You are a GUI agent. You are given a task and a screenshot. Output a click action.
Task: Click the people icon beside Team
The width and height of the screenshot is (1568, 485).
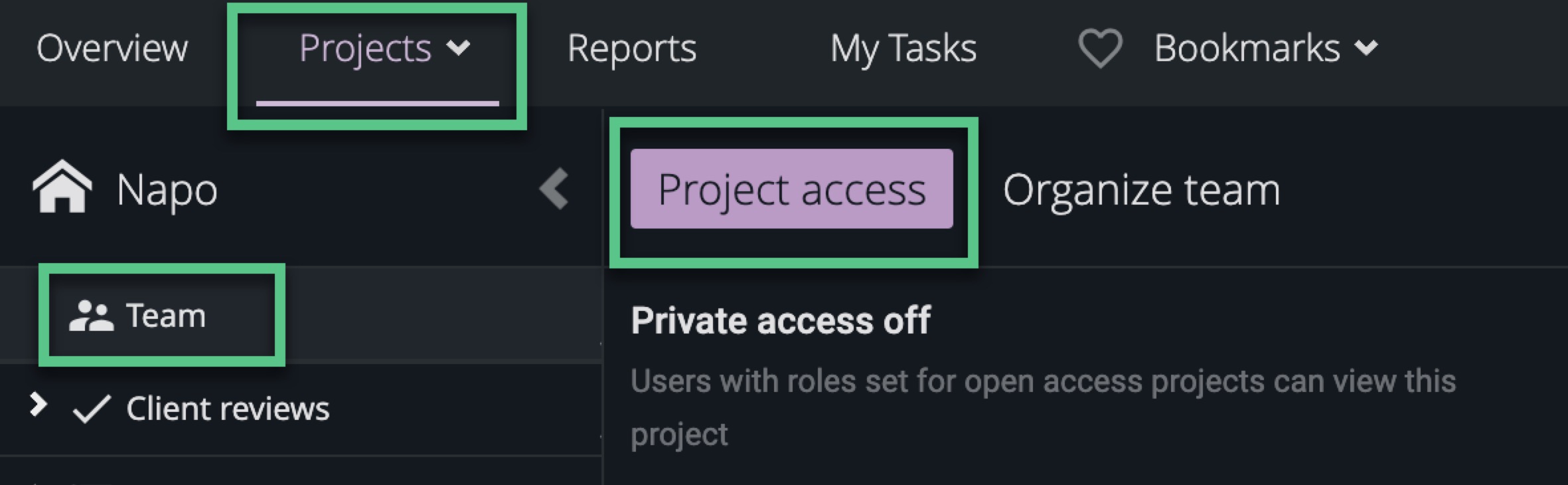pyautogui.click(x=91, y=316)
